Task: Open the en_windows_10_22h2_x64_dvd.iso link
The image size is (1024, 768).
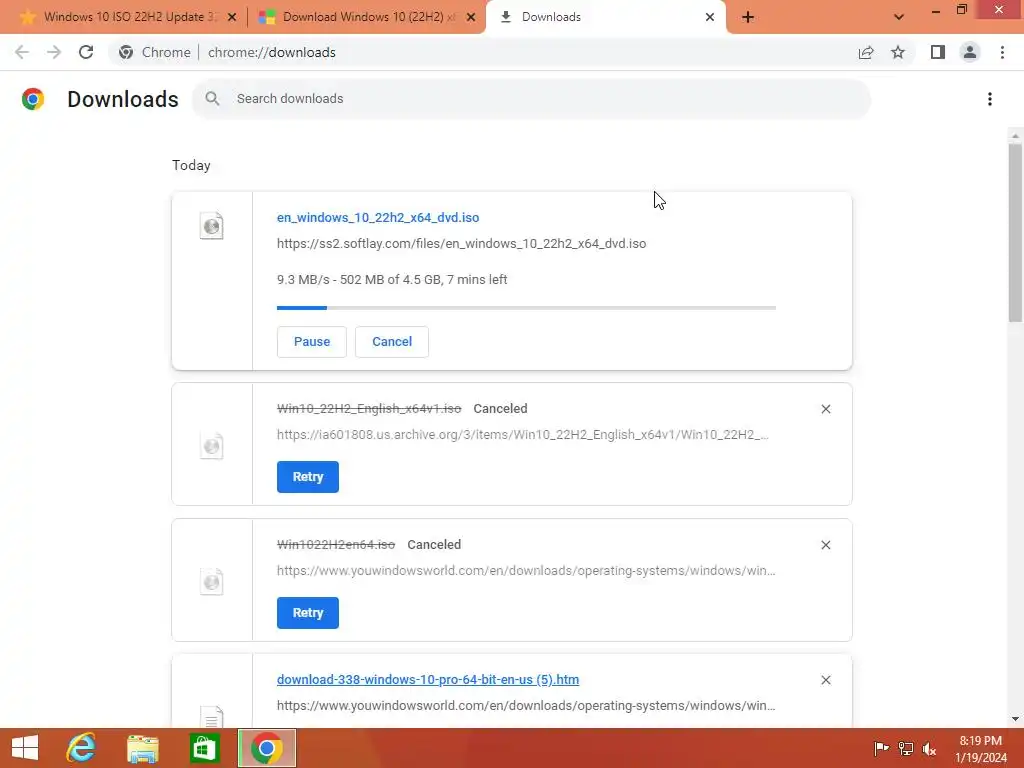Action: pos(378,217)
